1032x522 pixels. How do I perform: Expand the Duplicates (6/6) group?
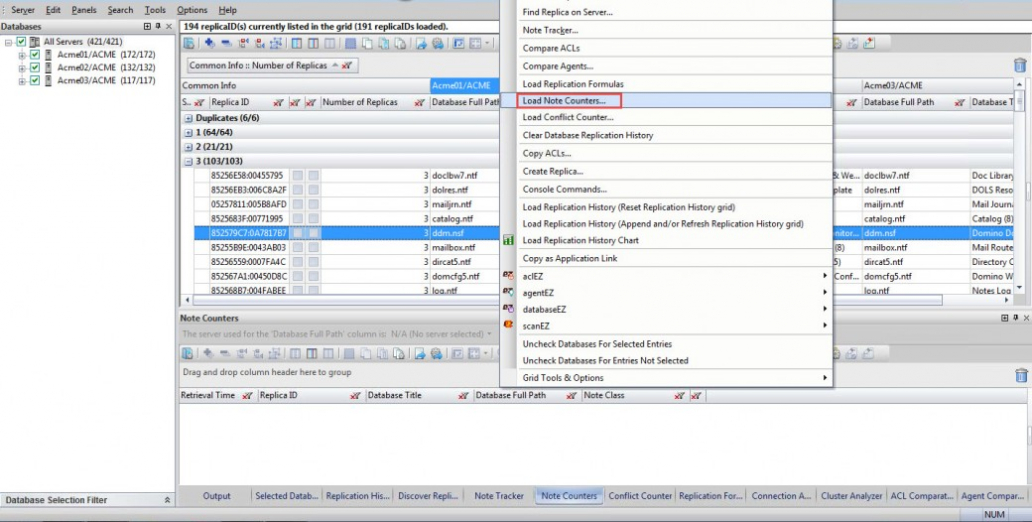click(188, 118)
